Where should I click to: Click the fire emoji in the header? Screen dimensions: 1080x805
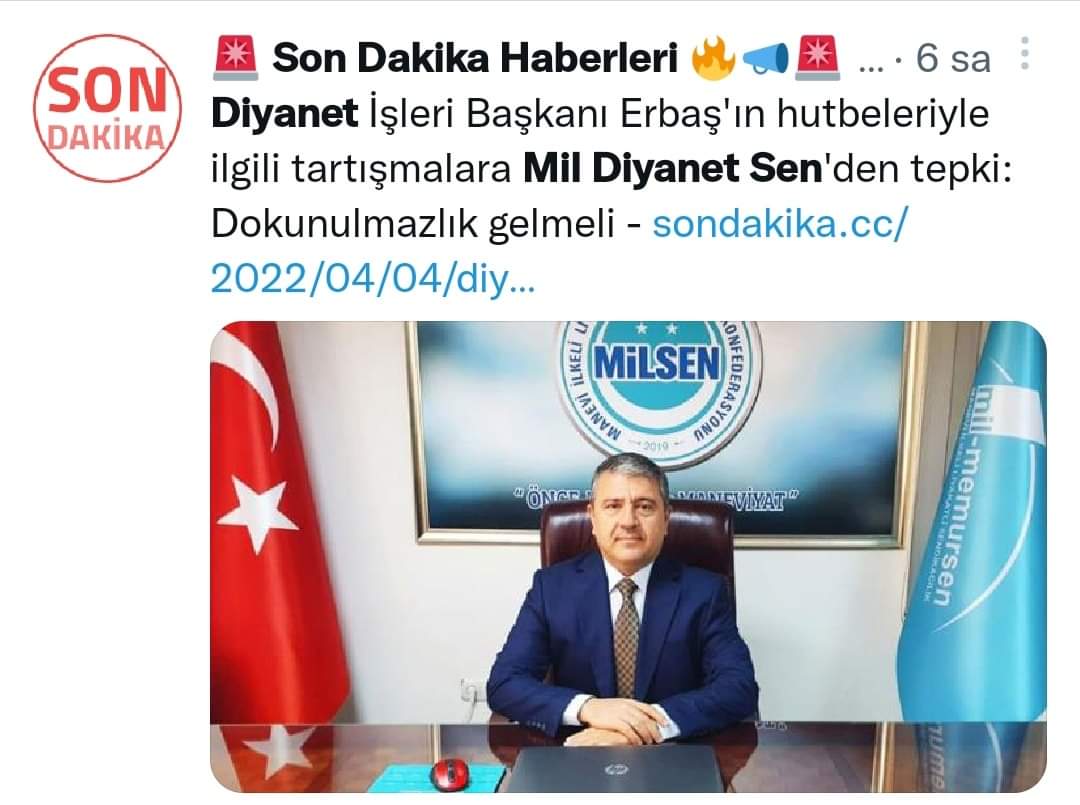(x=712, y=58)
